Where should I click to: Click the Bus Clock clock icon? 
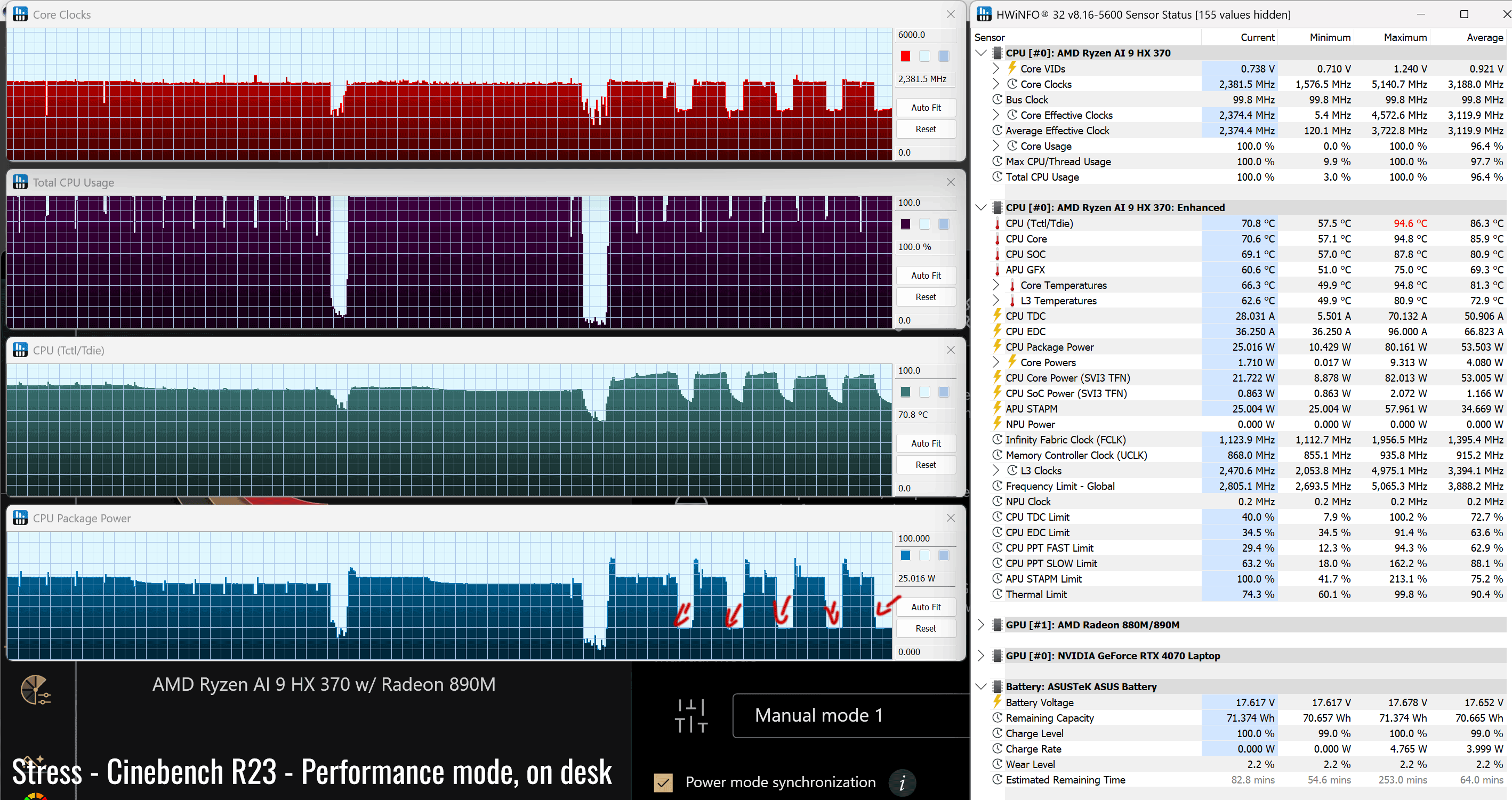click(996, 99)
